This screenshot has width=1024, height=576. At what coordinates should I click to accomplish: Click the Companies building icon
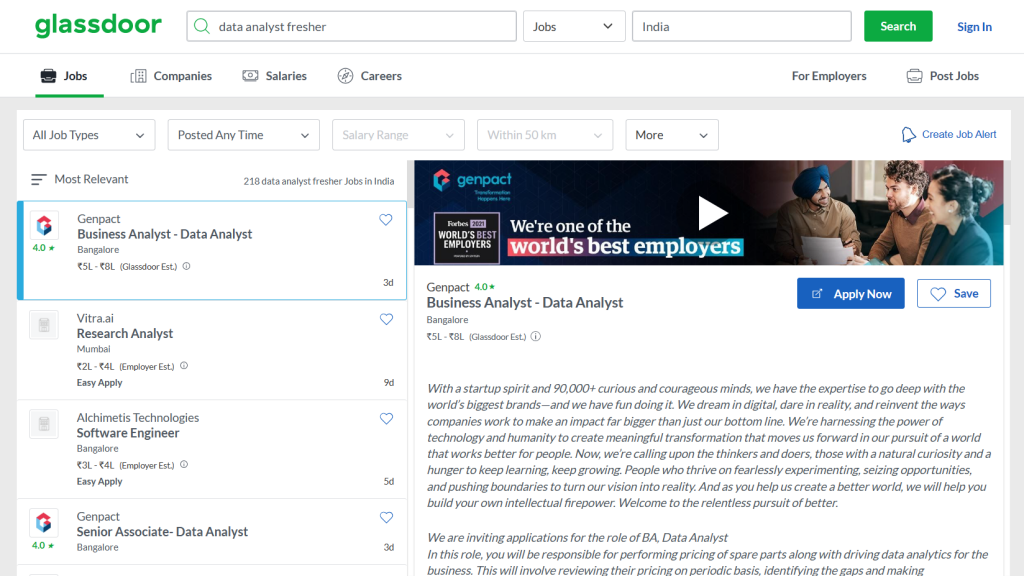coord(138,76)
